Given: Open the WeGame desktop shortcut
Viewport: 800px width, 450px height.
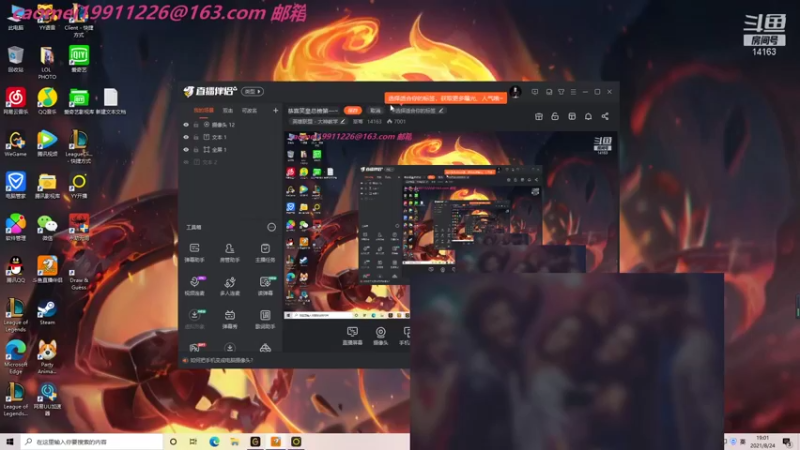Looking at the screenshot, I should (x=15, y=143).
